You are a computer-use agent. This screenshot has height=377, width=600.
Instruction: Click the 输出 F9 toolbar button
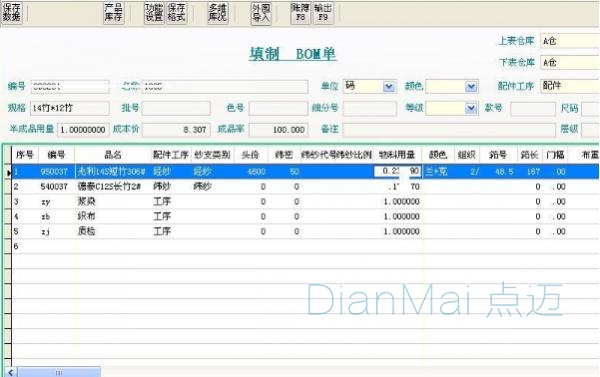click(323, 13)
